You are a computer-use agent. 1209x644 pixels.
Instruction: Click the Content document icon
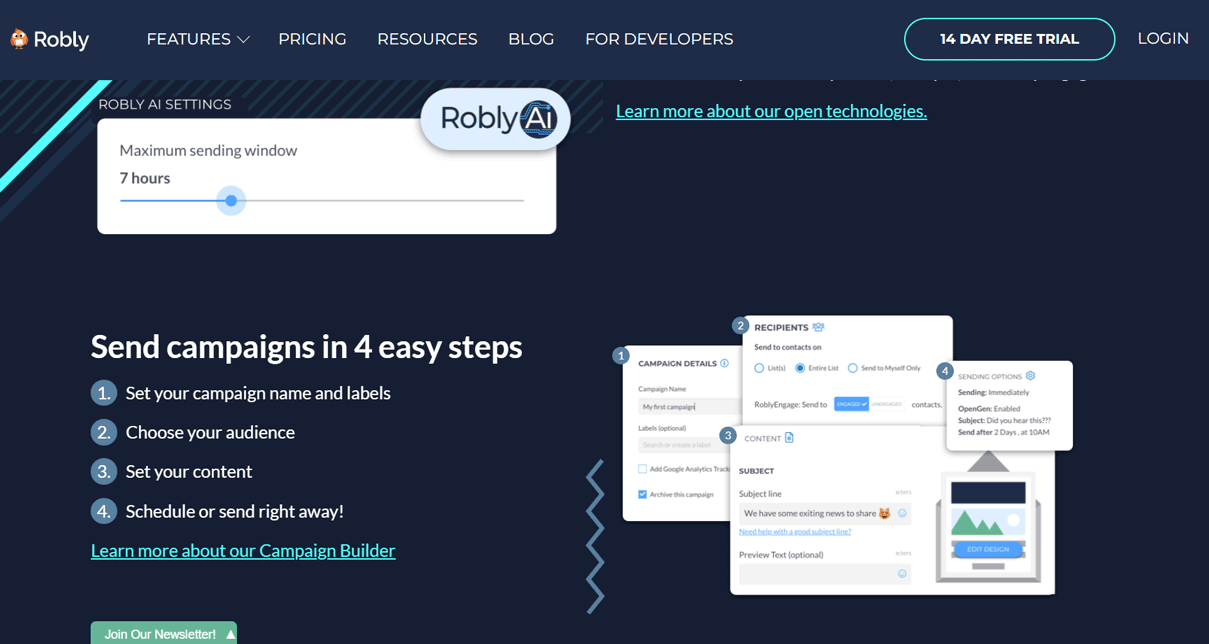point(789,438)
